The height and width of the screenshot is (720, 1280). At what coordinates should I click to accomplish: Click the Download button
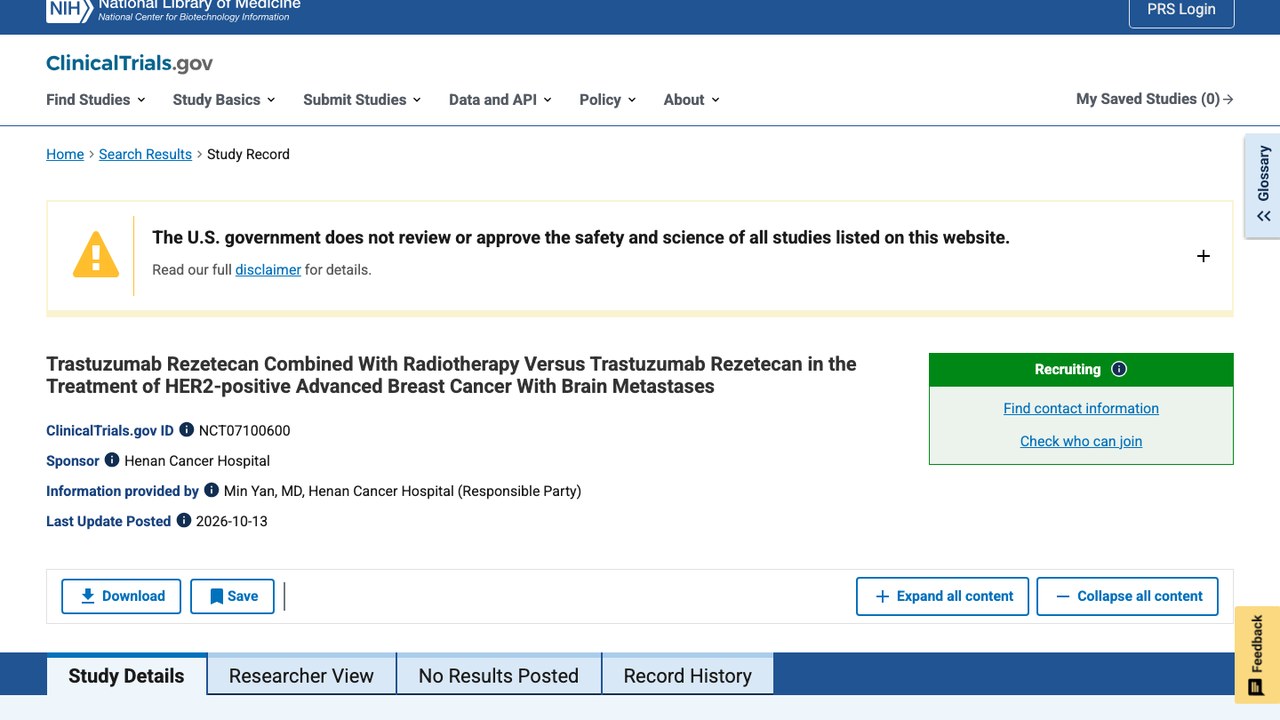(x=121, y=596)
